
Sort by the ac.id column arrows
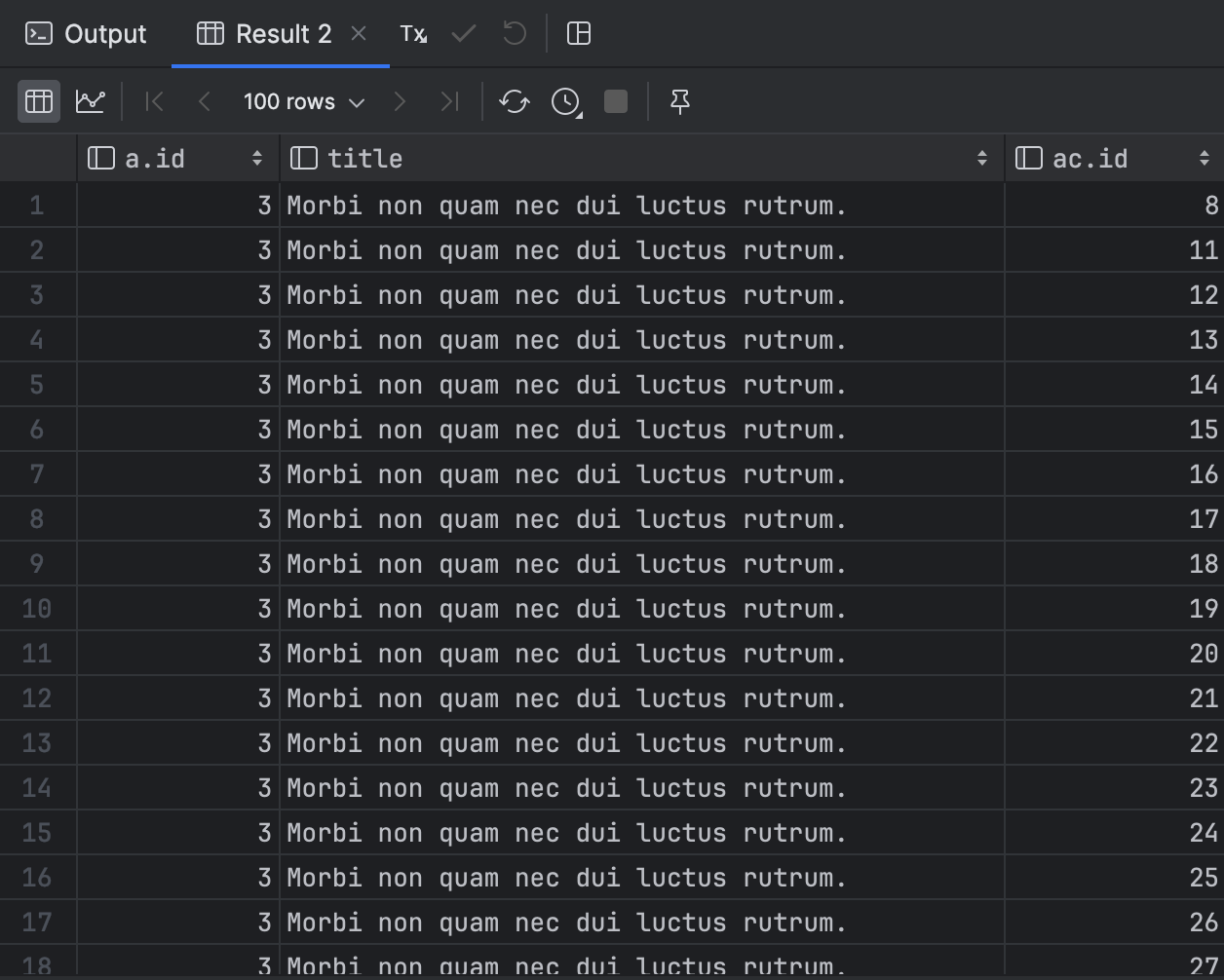[1205, 158]
